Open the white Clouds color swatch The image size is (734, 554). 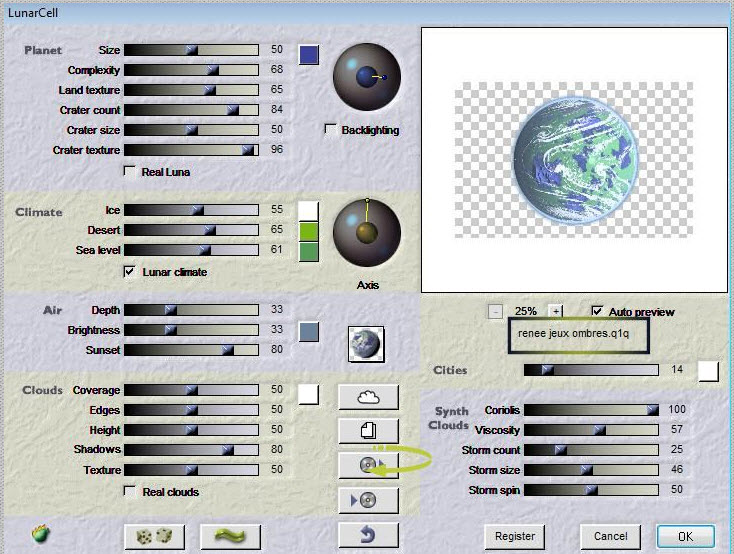pos(308,394)
